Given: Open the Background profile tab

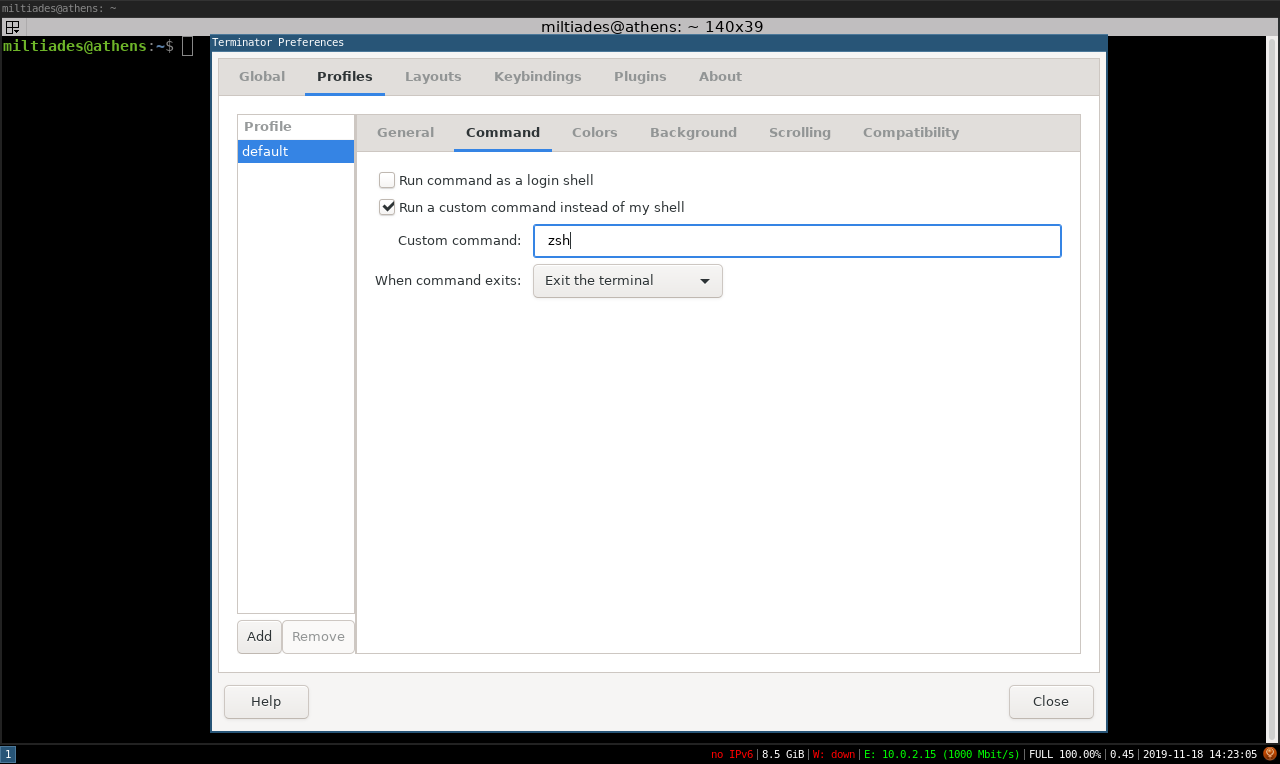Looking at the screenshot, I should pos(693,132).
